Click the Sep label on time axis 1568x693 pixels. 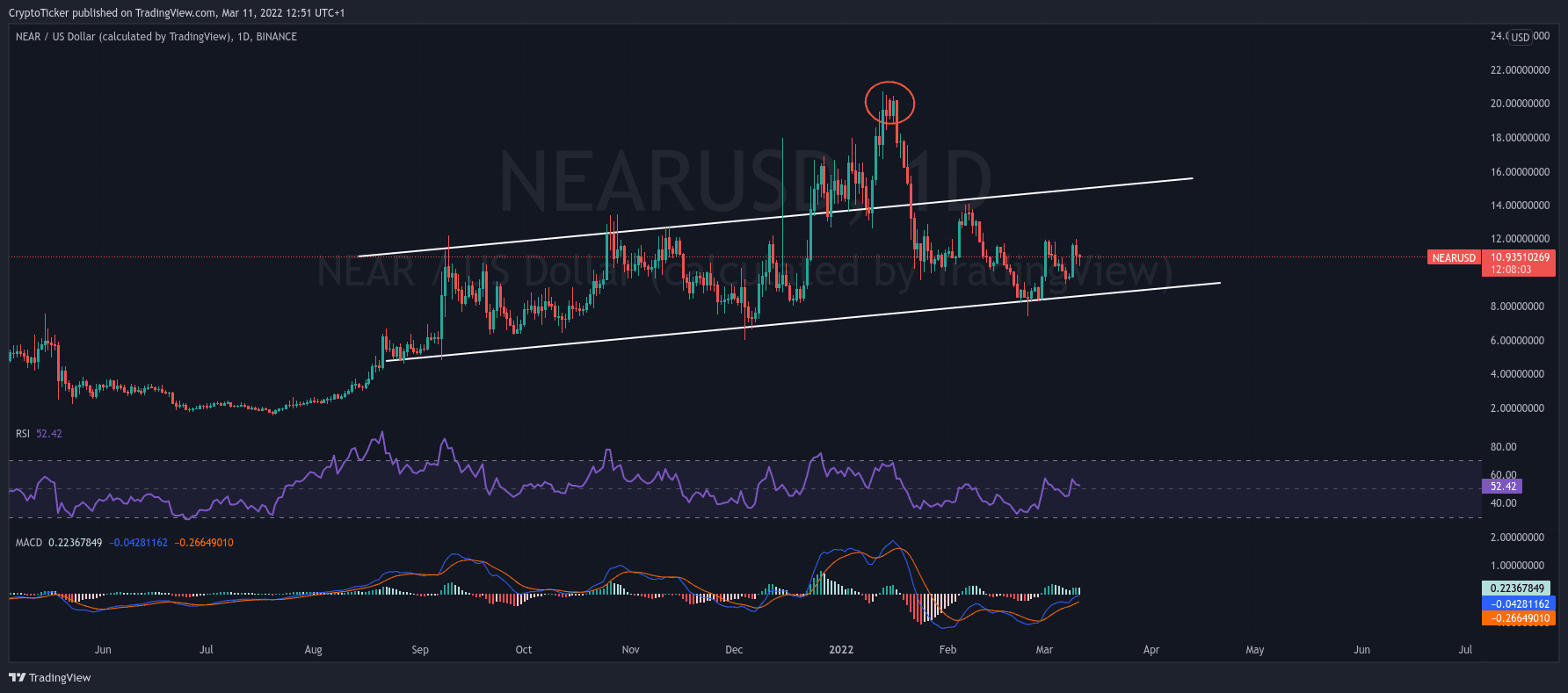[x=420, y=650]
